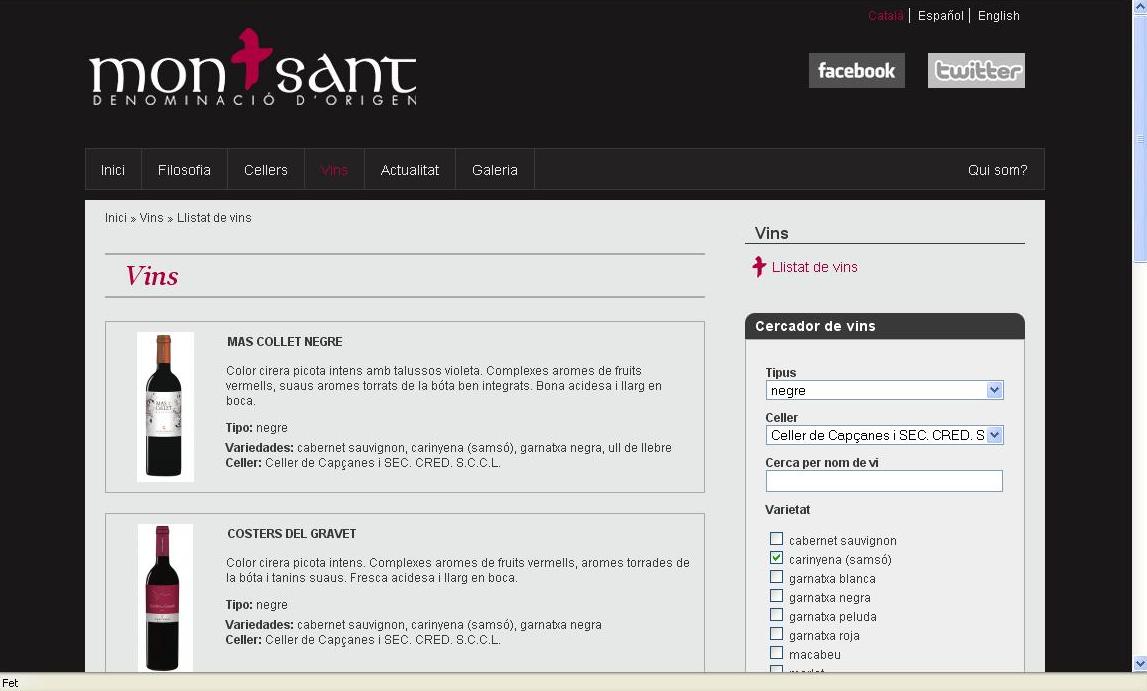Click the Montsant Denominació d'Origen logo
This screenshot has width=1147, height=691.
click(253, 68)
